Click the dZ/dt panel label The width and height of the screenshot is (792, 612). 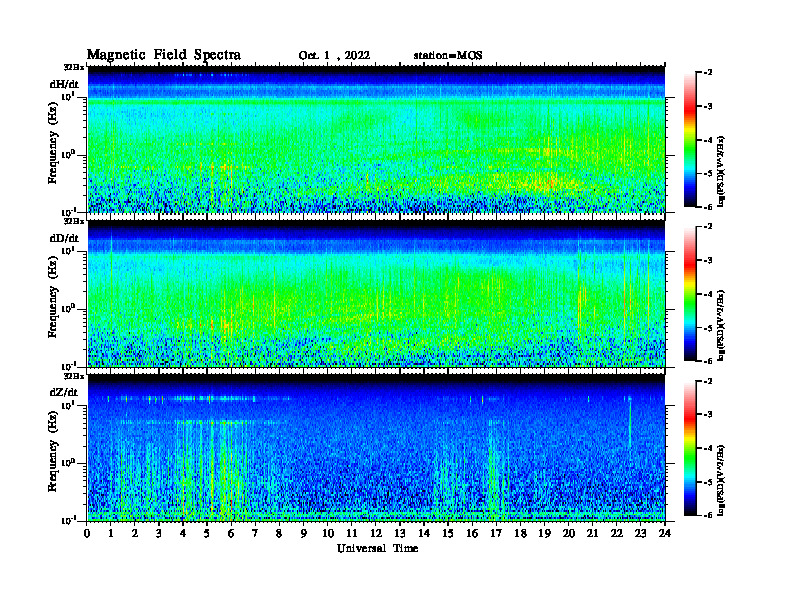tap(64, 392)
